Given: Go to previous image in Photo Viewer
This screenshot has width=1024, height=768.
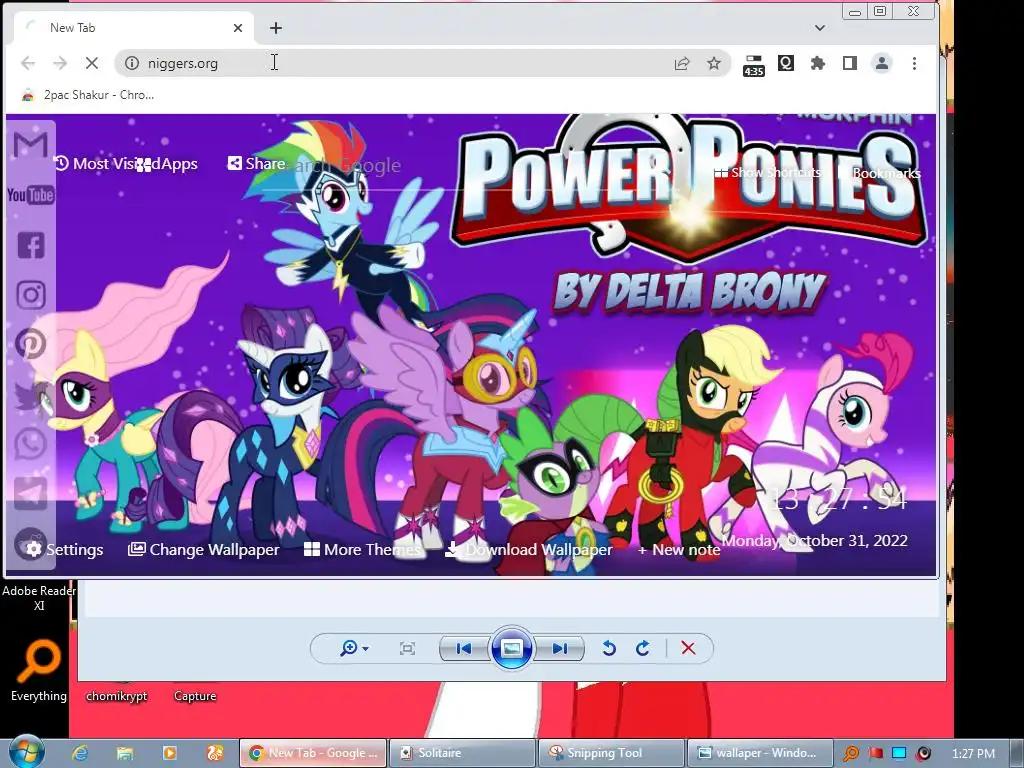Looking at the screenshot, I should tap(464, 648).
